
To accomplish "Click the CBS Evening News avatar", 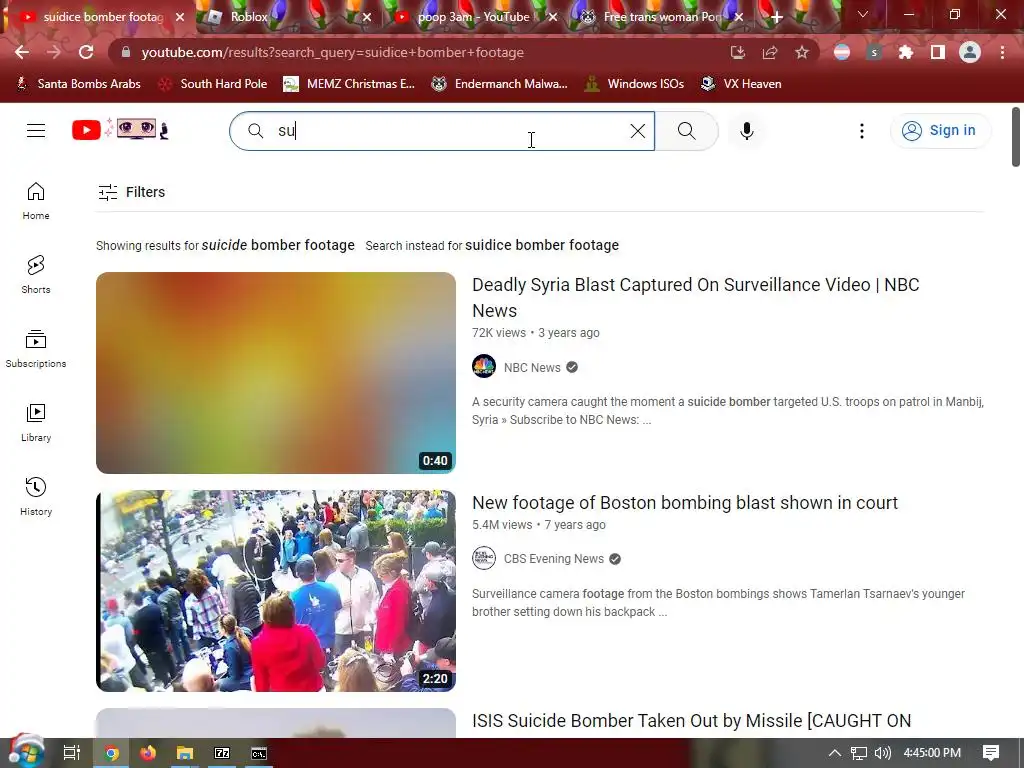I will (x=484, y=558).
